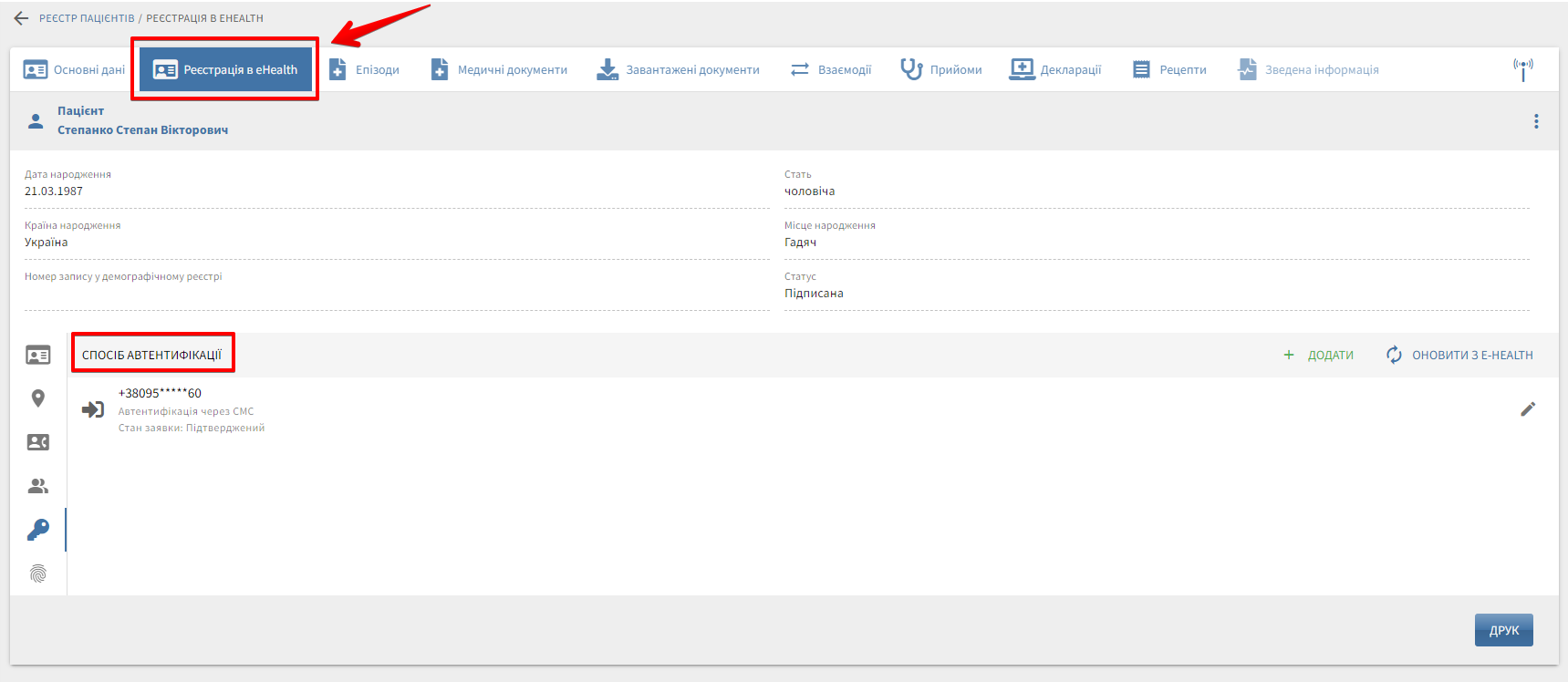Click ОНОВИТИ З E-HEALTH button
Screen dimensions: 1568x682
coord(1459,356)
